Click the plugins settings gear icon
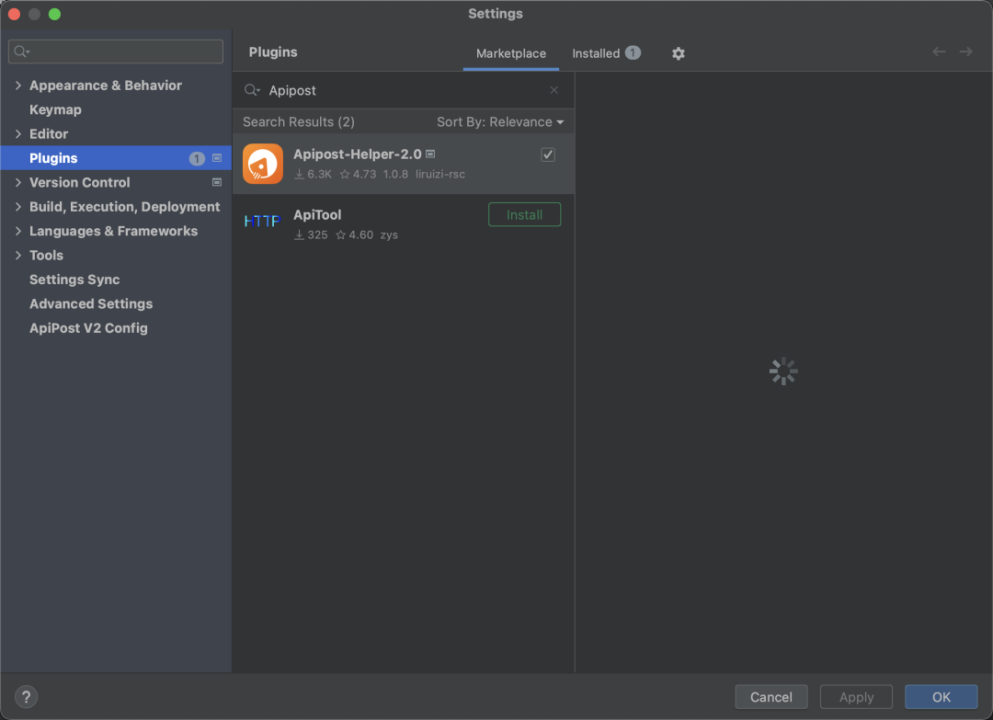 [x=678, y=53]
